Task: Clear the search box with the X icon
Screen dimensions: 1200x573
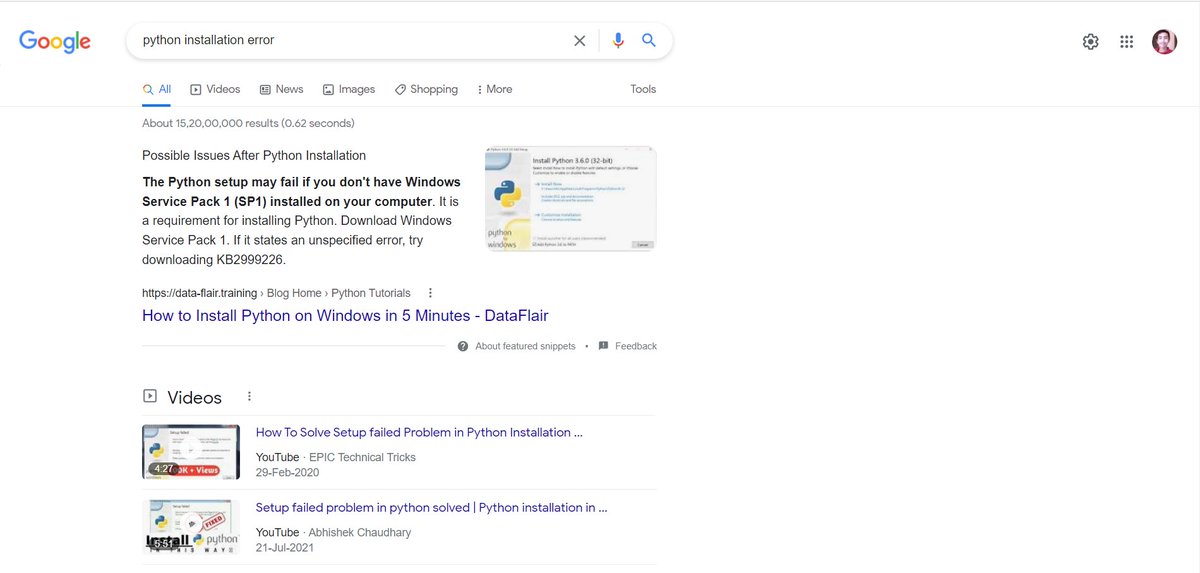Action: (x=579, y=41)
